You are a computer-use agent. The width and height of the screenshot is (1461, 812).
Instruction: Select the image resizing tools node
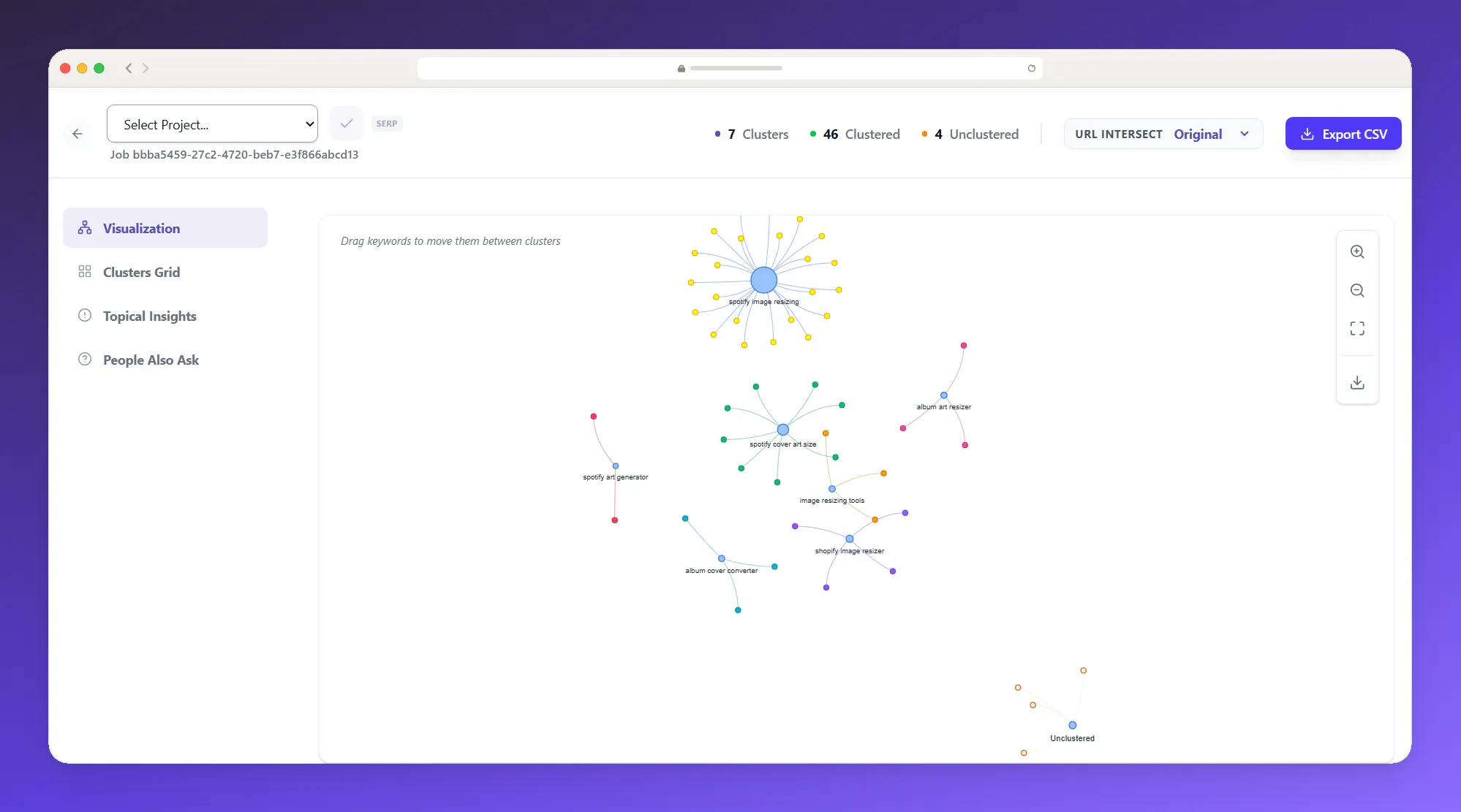(832, 489)
